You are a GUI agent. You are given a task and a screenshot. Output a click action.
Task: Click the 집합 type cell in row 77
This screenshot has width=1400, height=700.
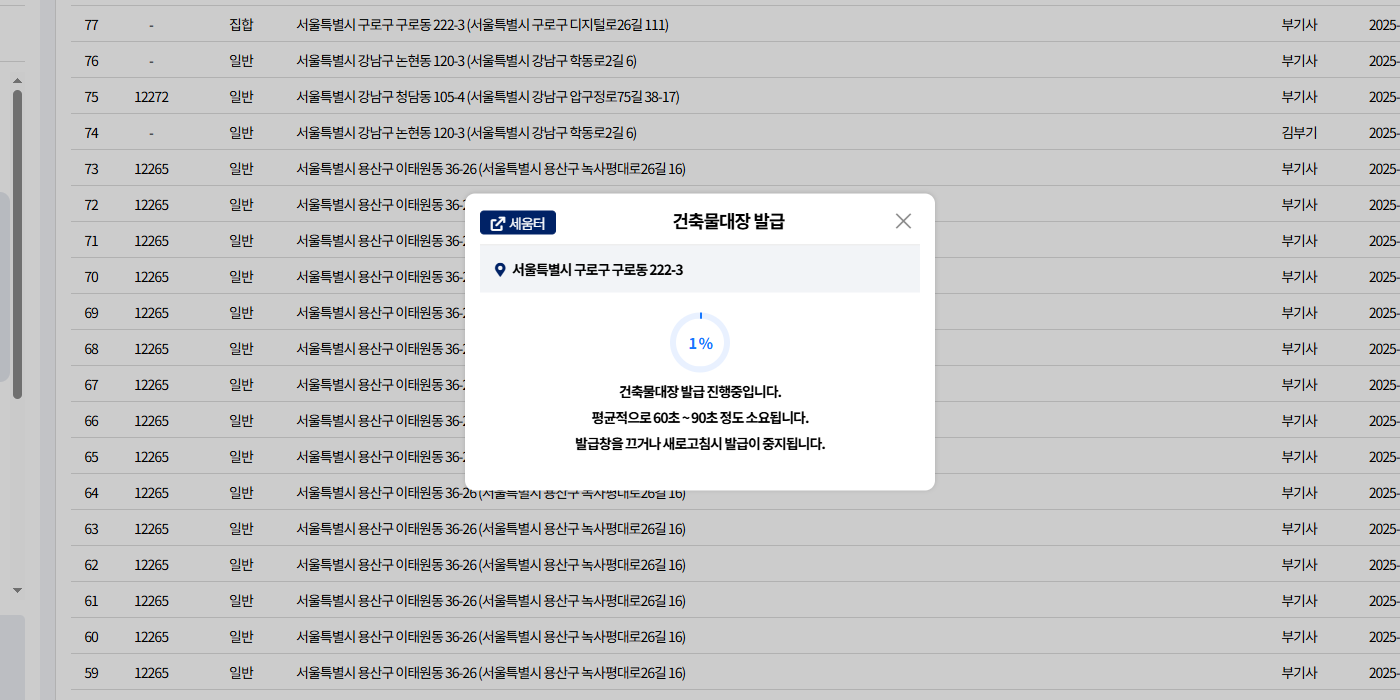[241, 25]
